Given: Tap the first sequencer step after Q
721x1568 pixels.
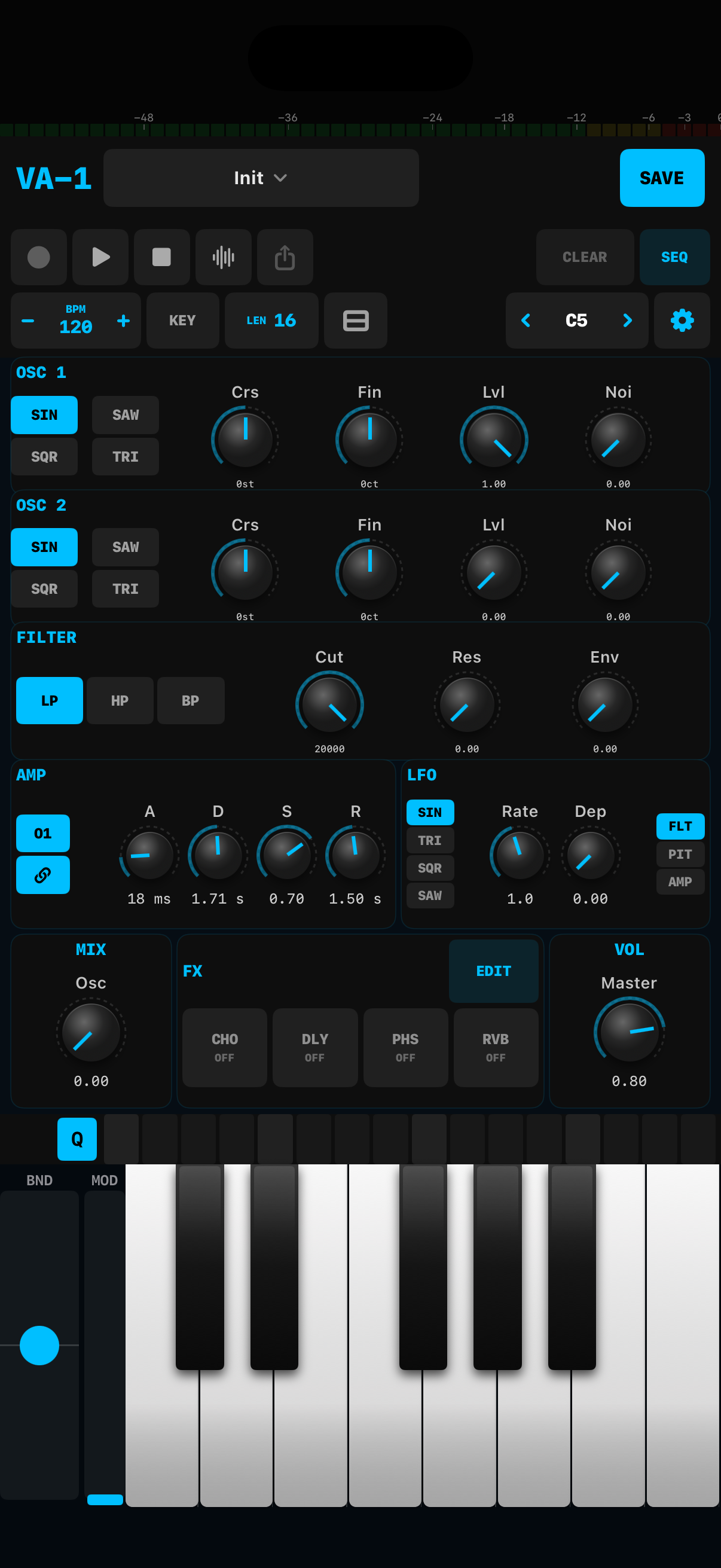Looking at the screenshot, I should point(122,1139).
